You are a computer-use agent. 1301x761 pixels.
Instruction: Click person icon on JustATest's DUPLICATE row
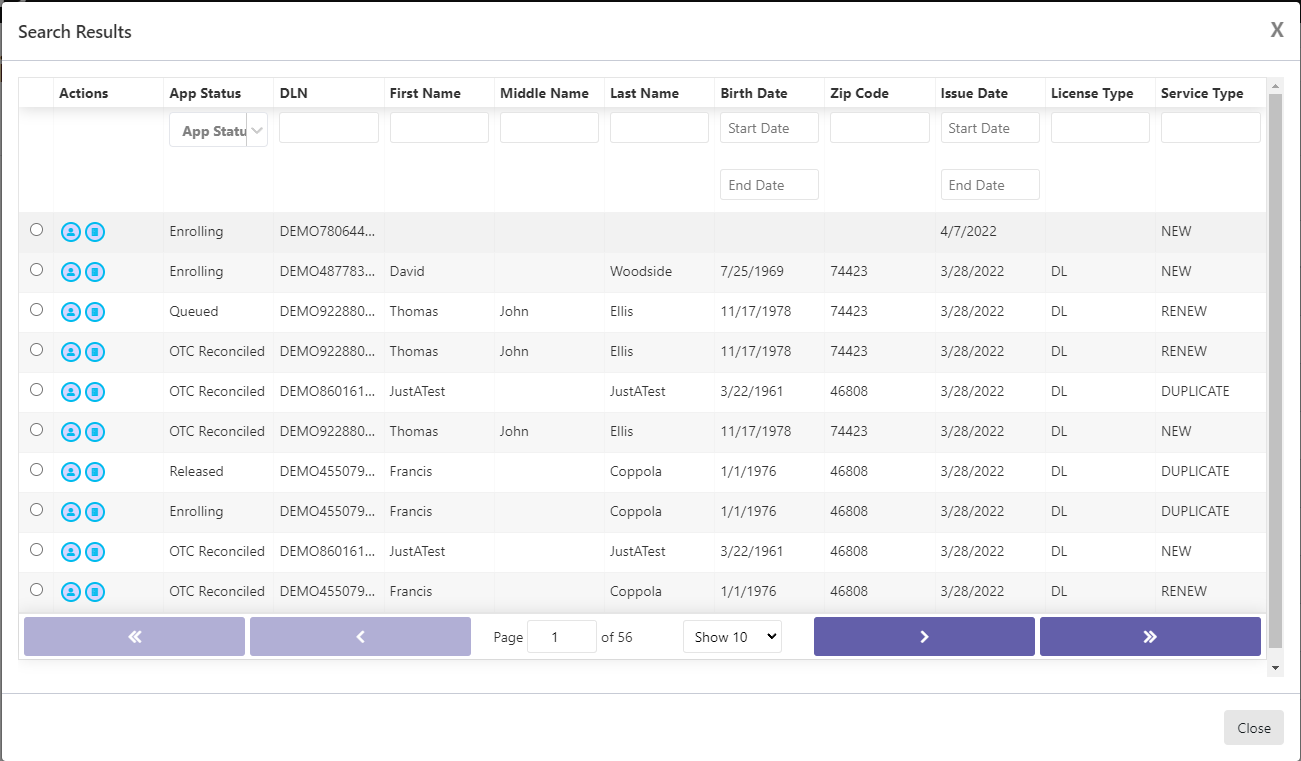pyautogui.click(x=70, y=391)
